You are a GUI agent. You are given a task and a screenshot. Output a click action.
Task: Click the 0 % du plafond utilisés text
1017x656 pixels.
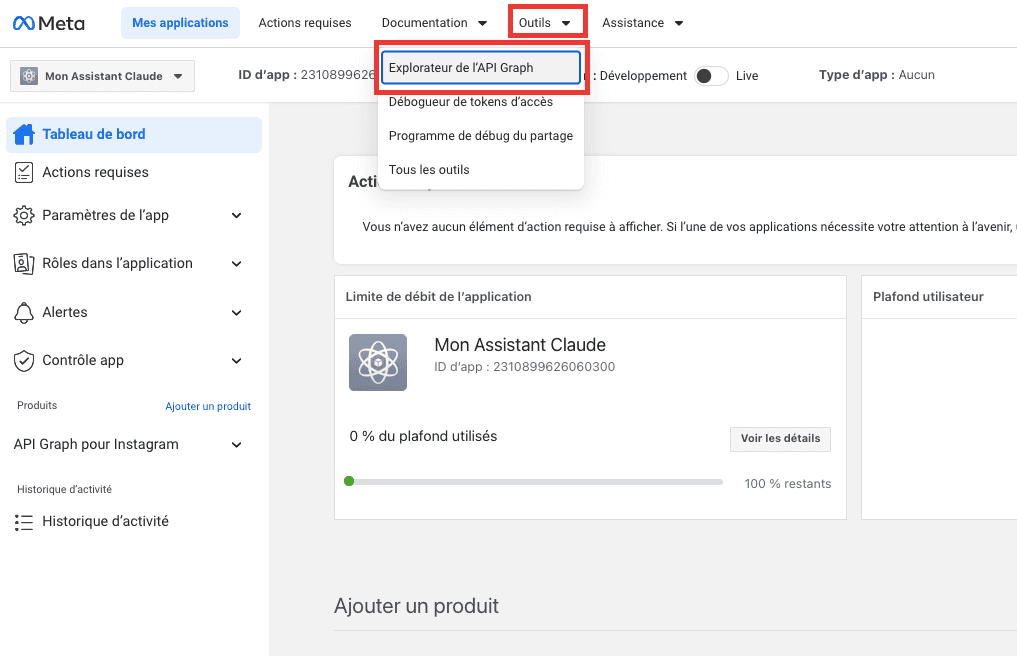tap(423, 437)
